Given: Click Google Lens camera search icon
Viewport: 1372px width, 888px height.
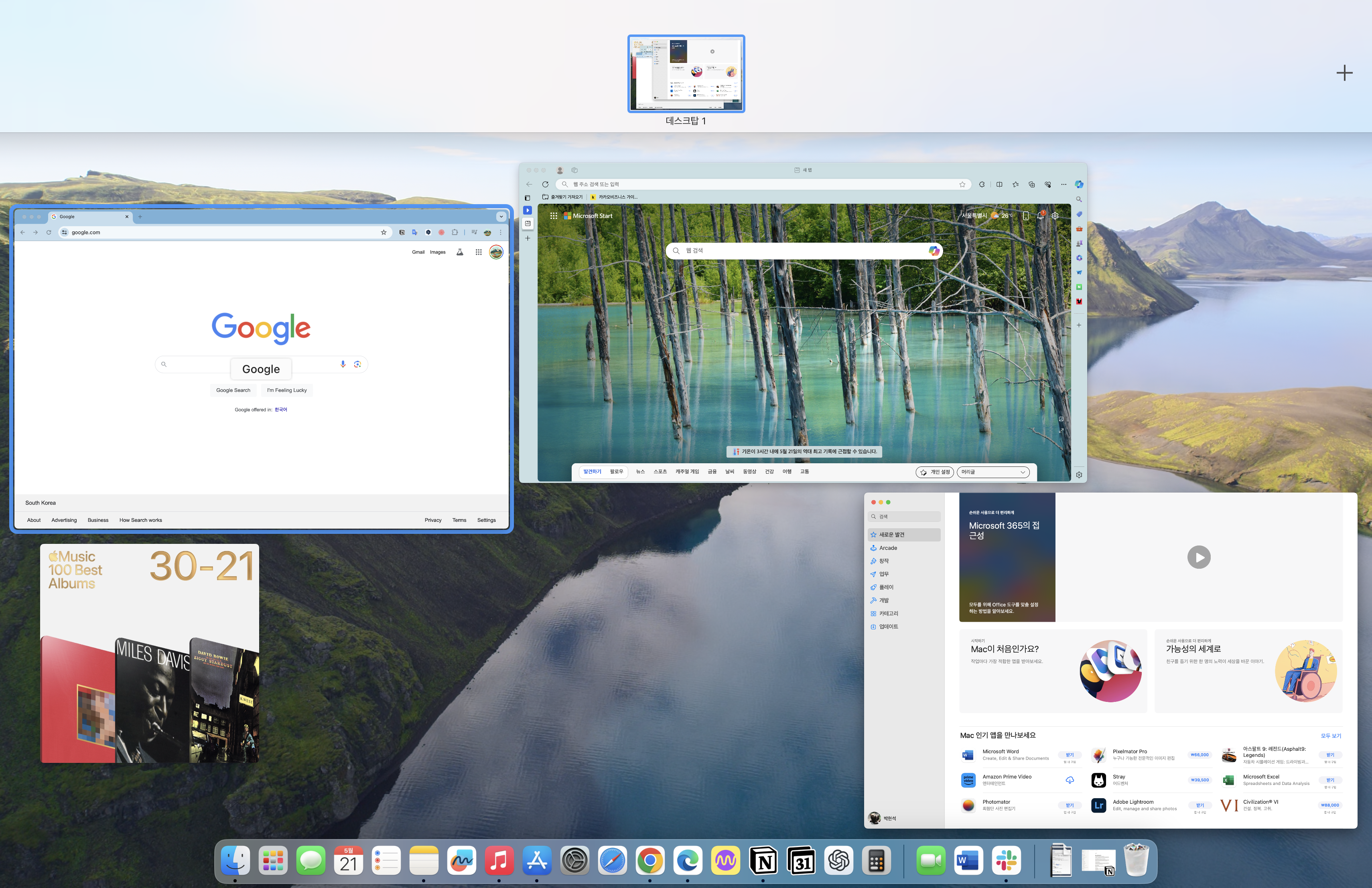Looking at the screenshot, I should (357, 364).
